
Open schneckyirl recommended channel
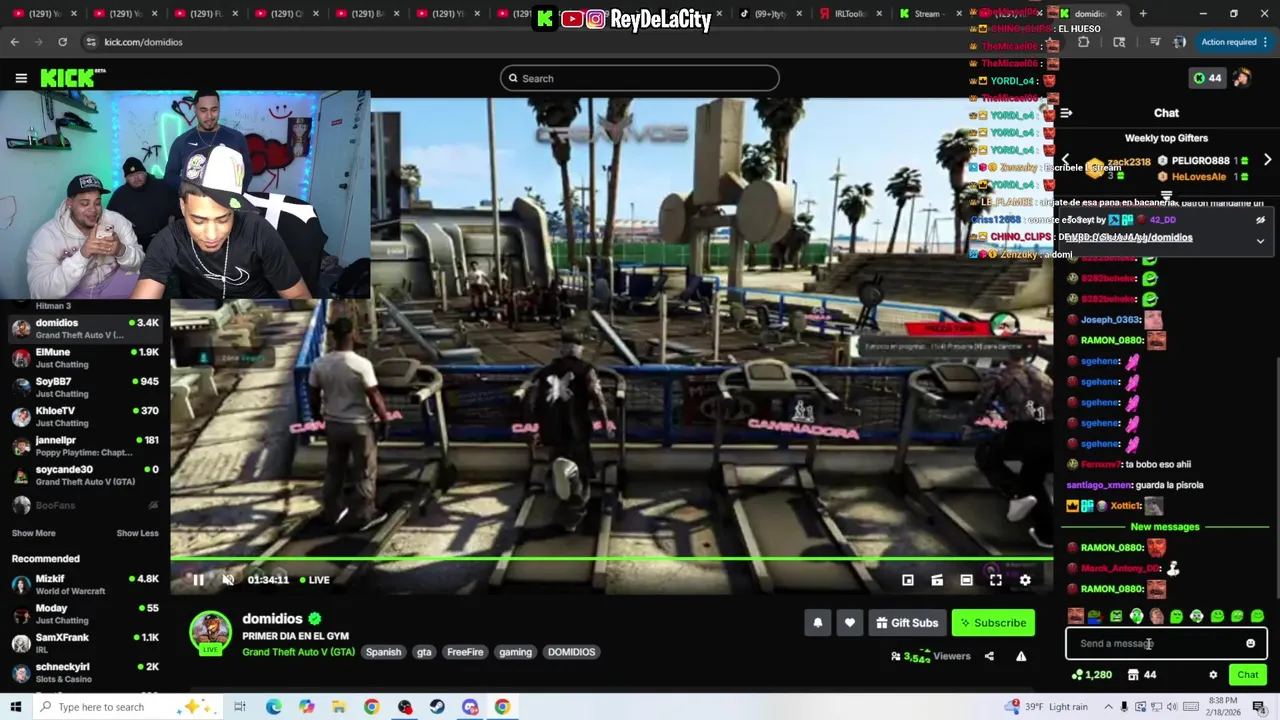point(85,672)
